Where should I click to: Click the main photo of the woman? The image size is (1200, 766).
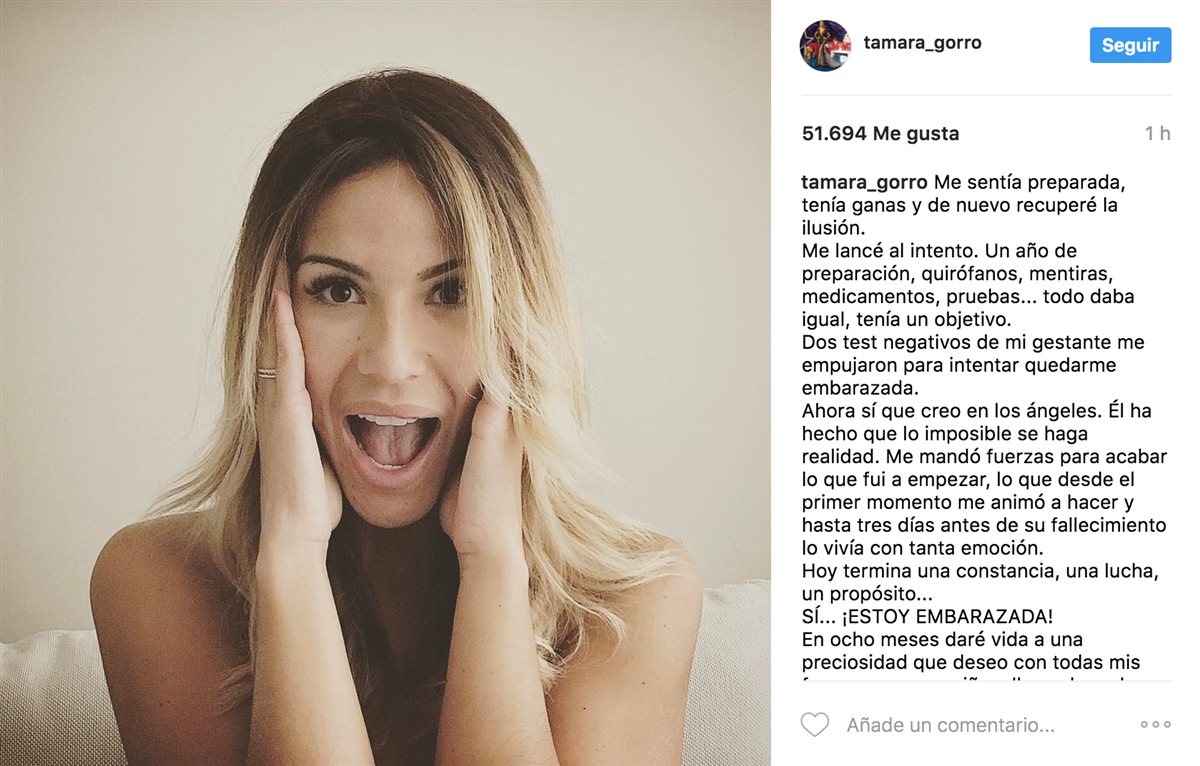coord(385,383)
